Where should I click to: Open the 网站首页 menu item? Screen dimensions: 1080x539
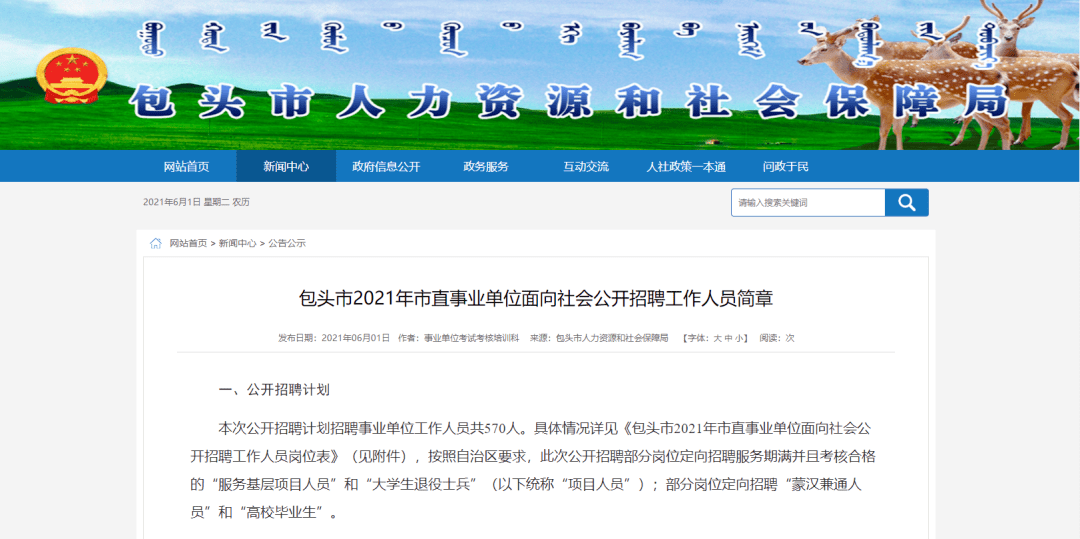point(186,167)
